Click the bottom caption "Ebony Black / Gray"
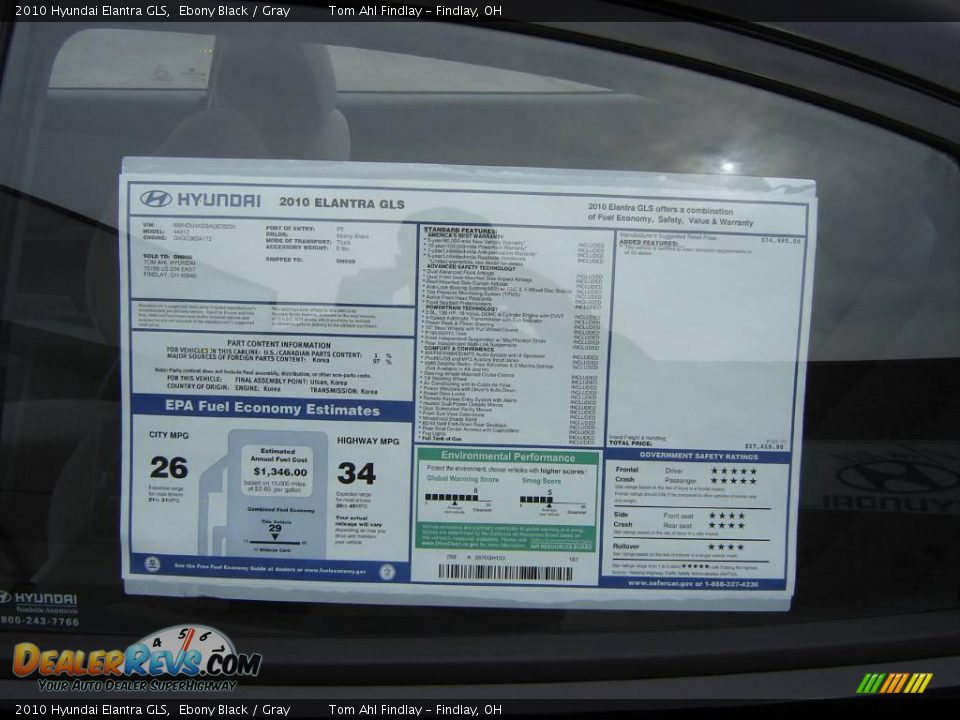 click(234, 710)
